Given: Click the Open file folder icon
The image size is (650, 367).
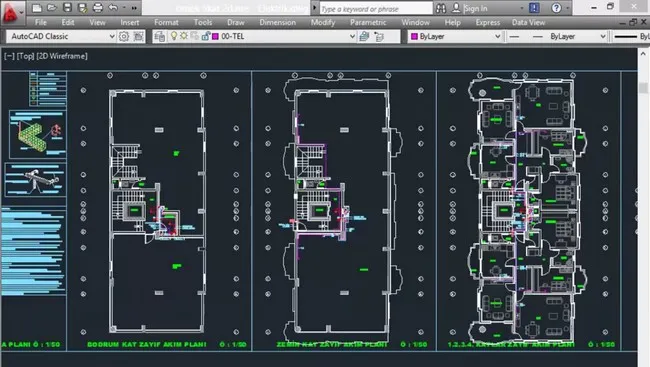Looking at the screenshot, I should pyautogui.click(x=52, y=7).
